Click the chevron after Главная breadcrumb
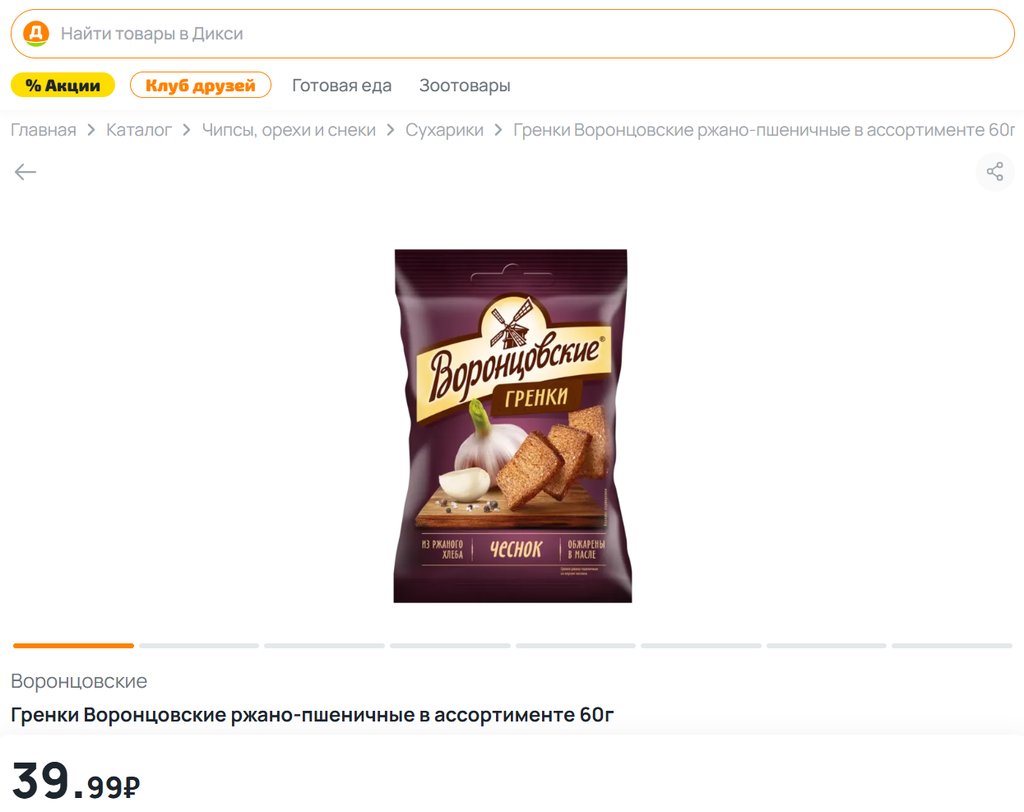 [91, 130]
